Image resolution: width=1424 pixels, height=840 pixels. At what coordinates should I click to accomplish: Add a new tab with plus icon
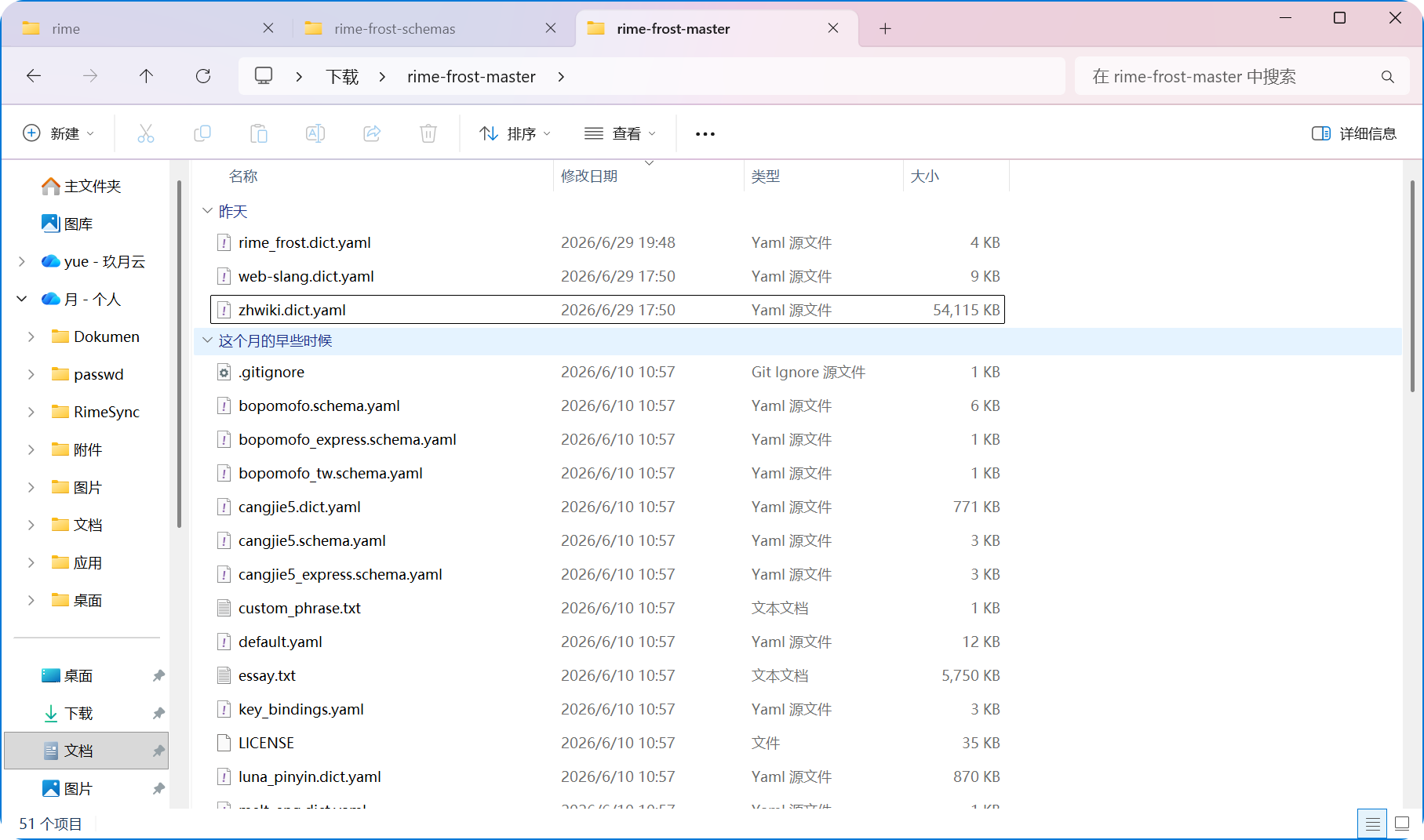885,29
